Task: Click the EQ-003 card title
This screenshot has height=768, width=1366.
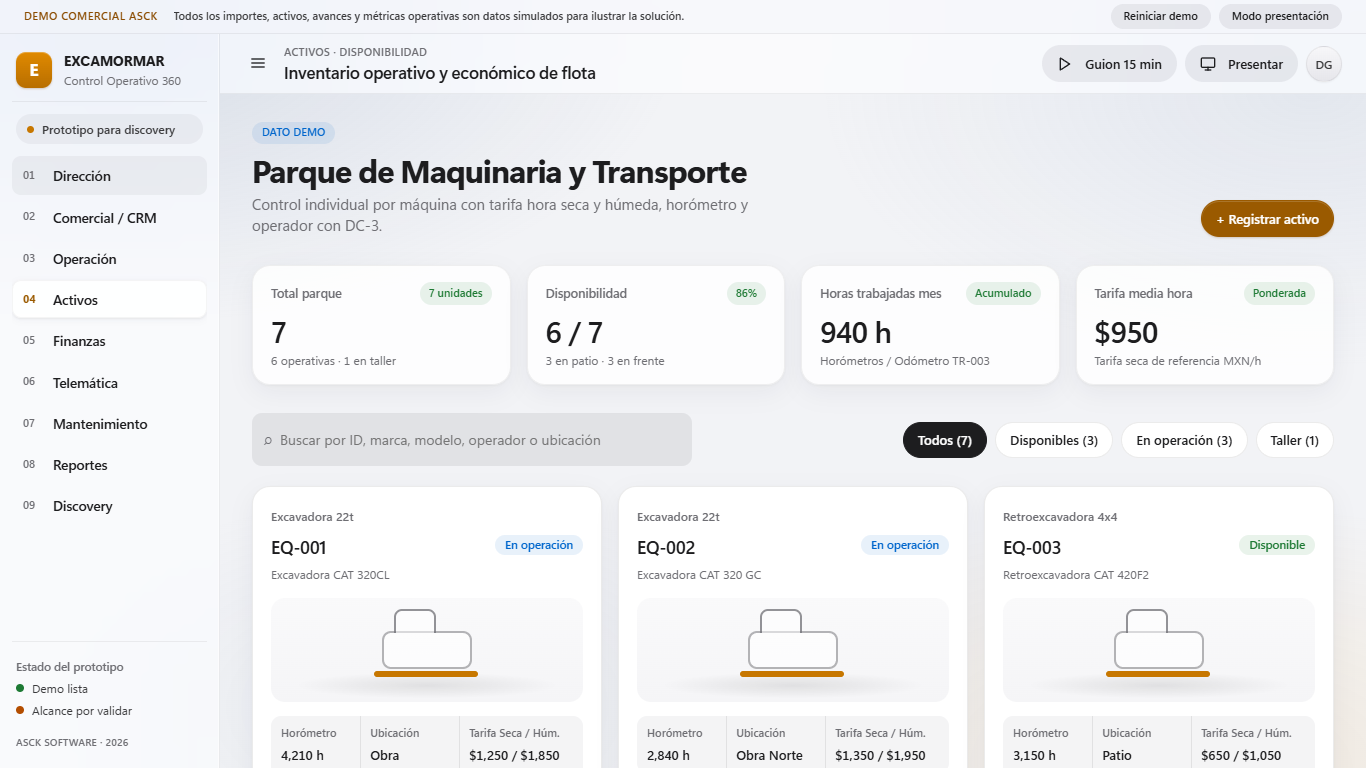Action: 1032,548
